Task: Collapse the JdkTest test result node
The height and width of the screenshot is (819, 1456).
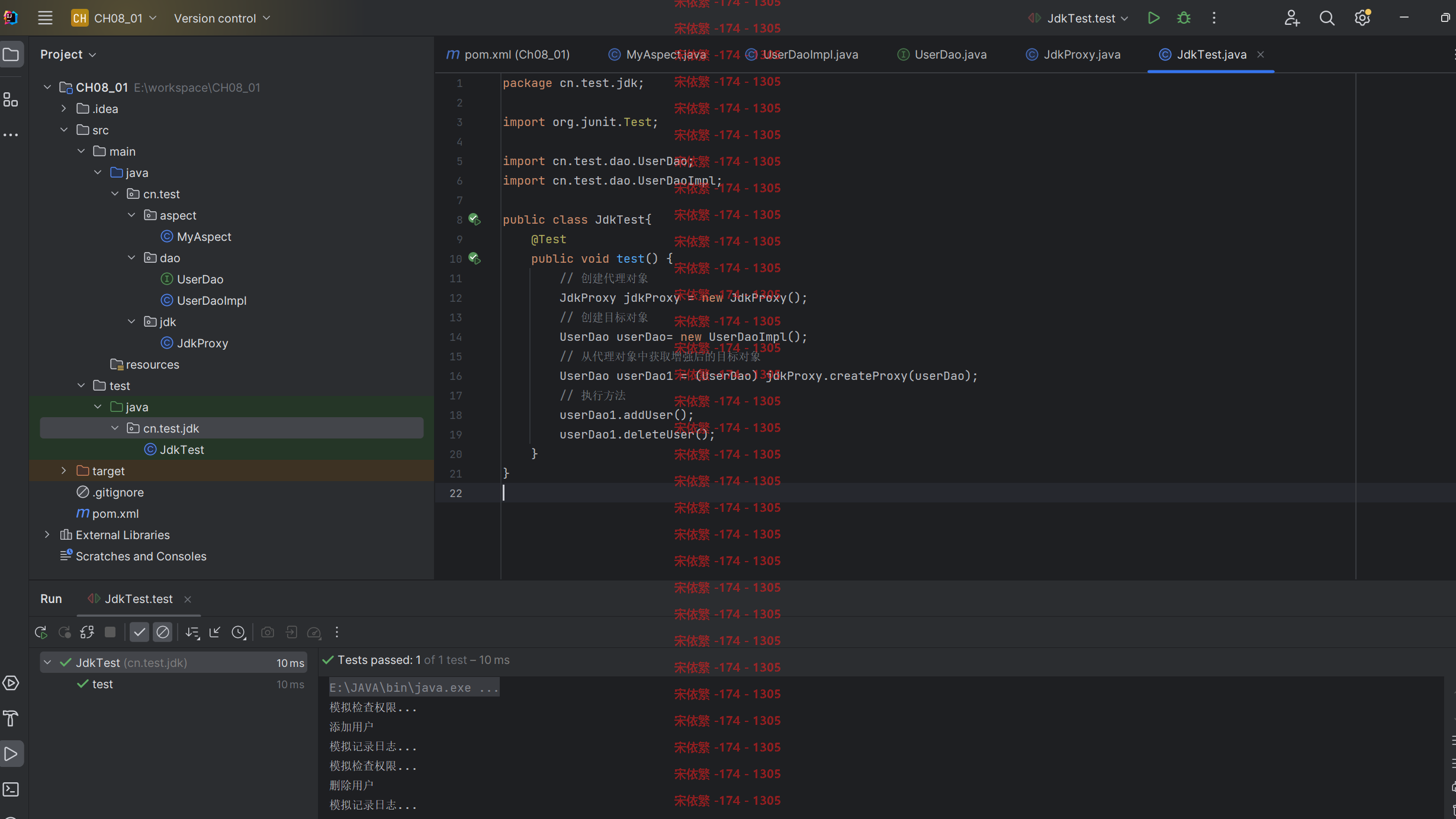Action: pyautogui.click(x=48, y=663)
